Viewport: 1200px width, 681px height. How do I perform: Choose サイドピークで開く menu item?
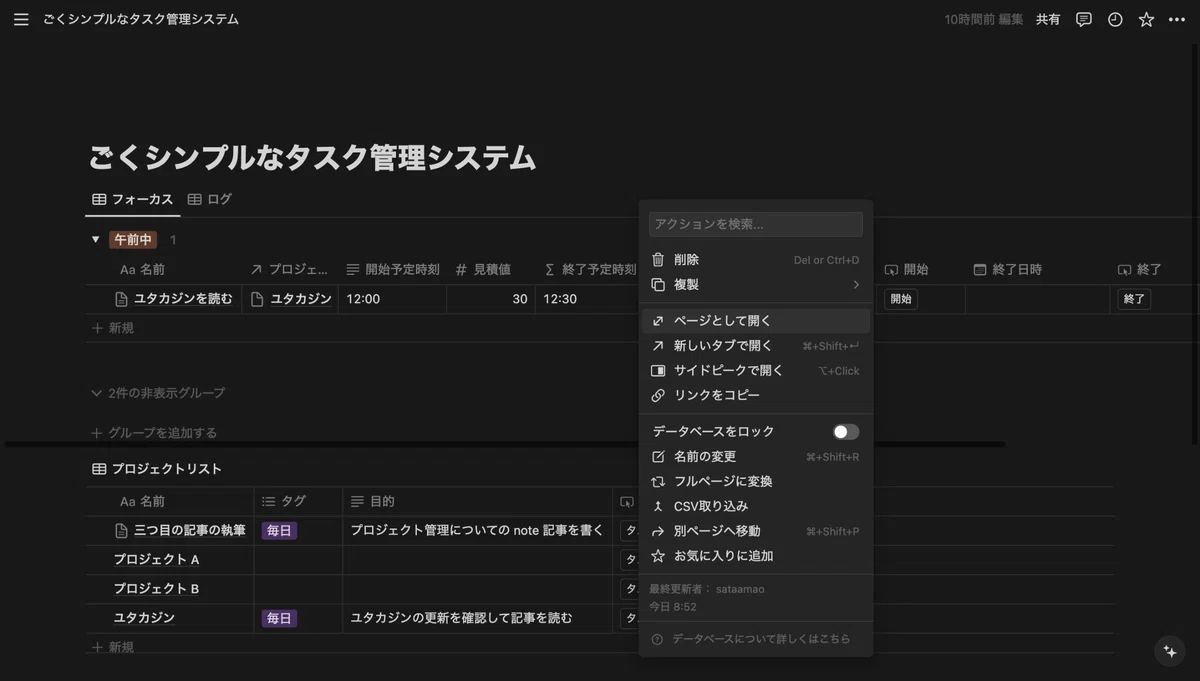pos(755,371)
